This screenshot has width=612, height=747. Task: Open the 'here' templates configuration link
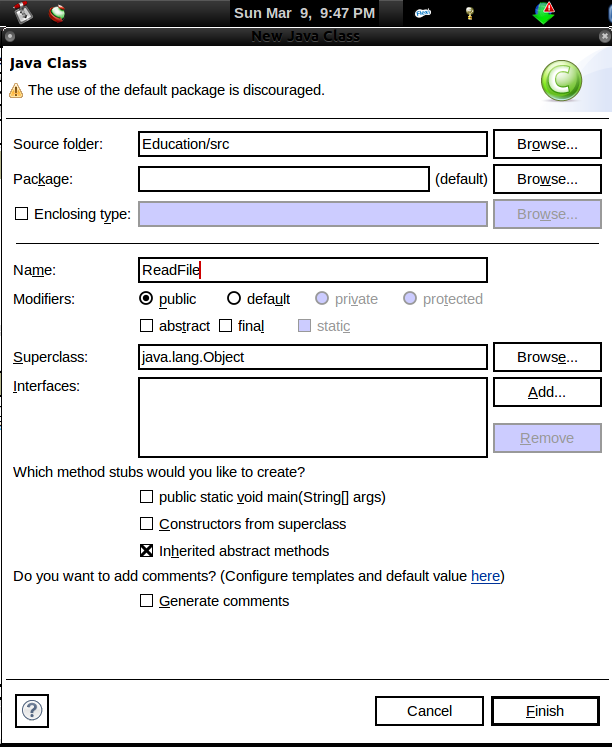485,576
